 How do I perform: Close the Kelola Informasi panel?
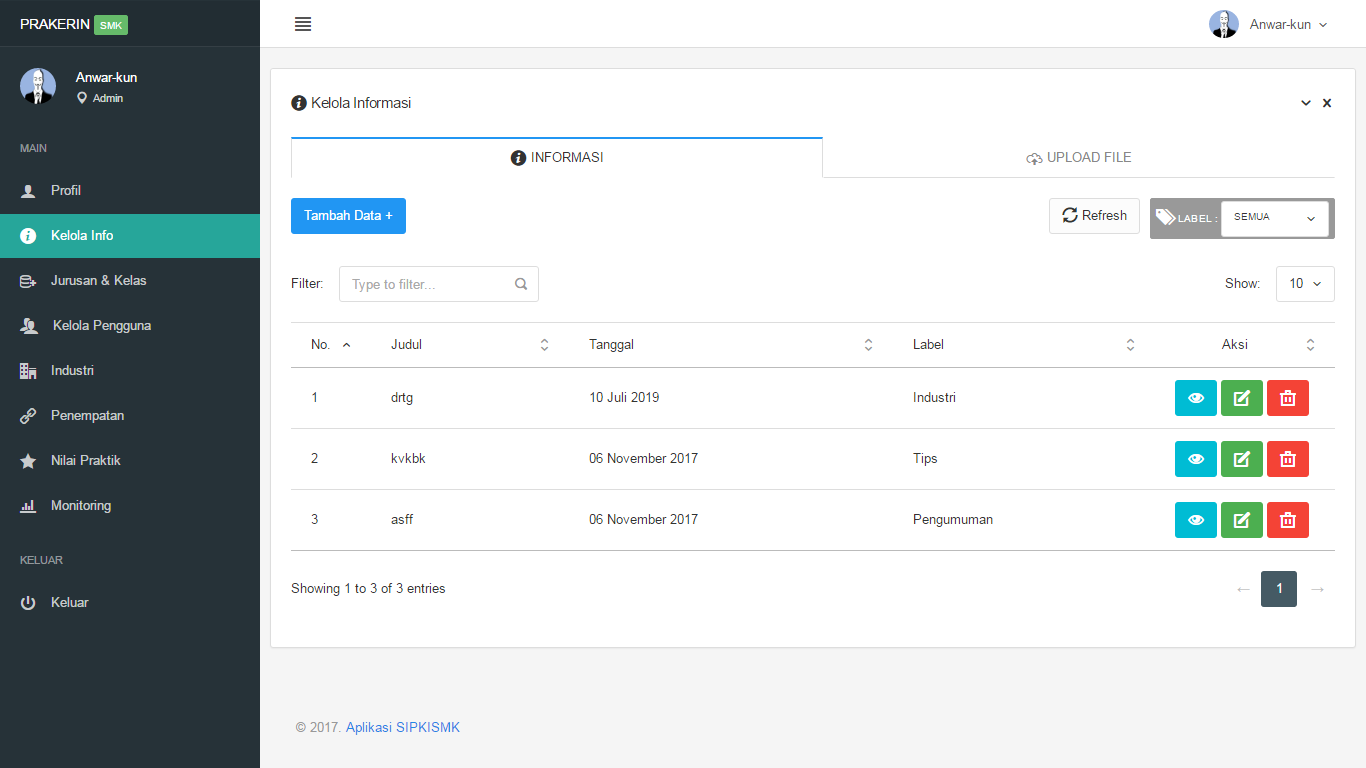click(1327, 103)
